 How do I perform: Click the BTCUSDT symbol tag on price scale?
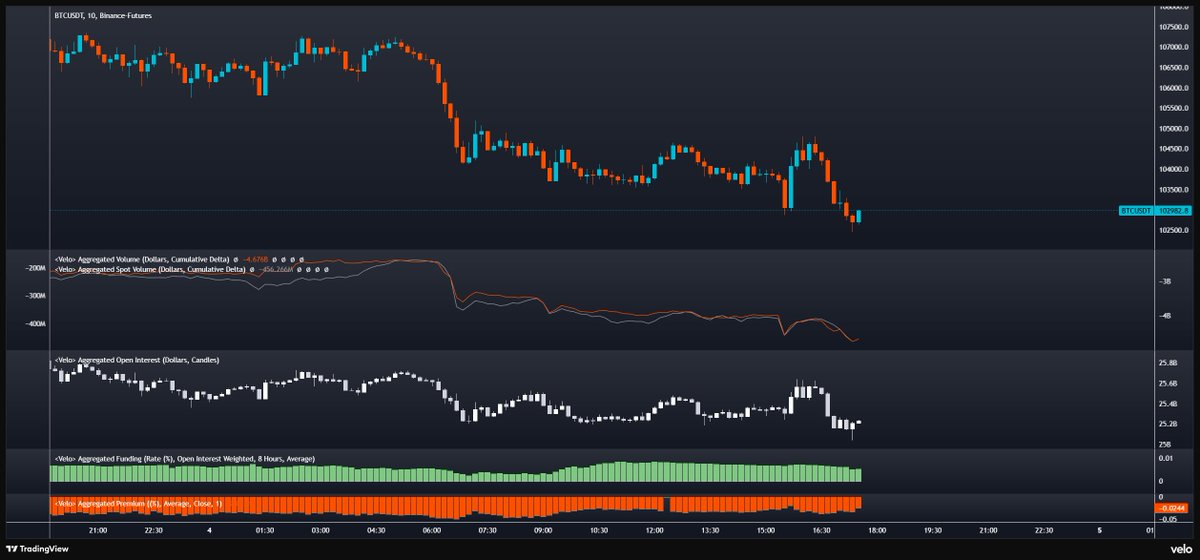tap(1136, 211)
